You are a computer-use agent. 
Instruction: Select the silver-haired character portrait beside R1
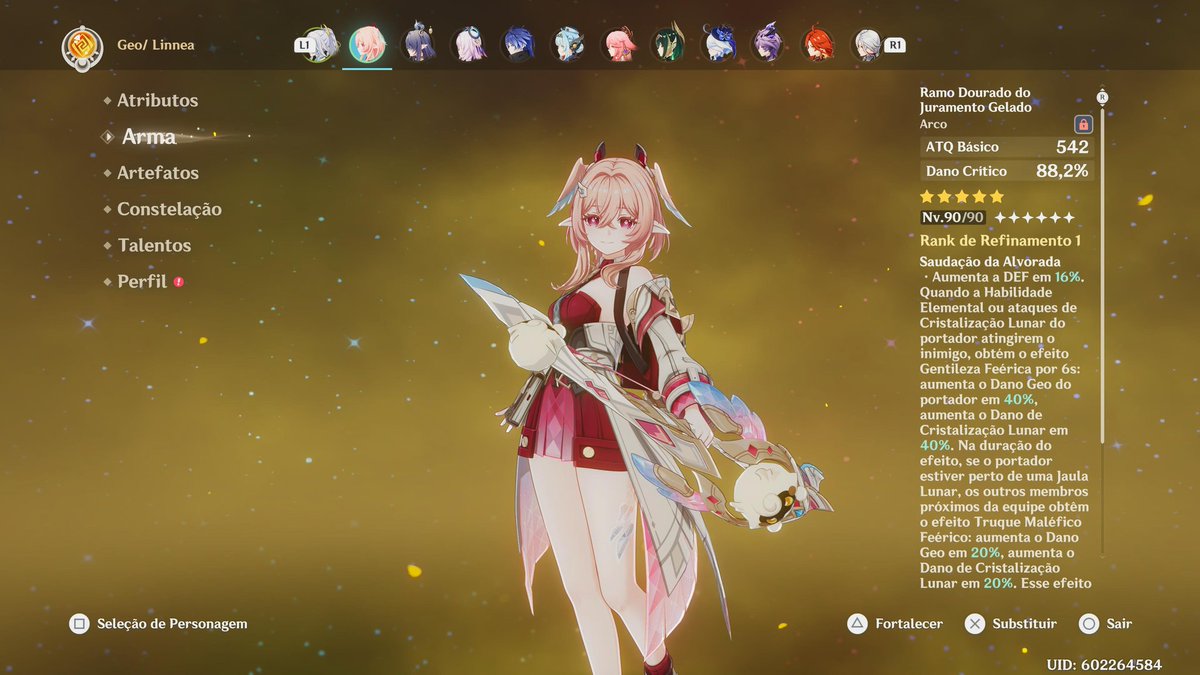(866, 45)
